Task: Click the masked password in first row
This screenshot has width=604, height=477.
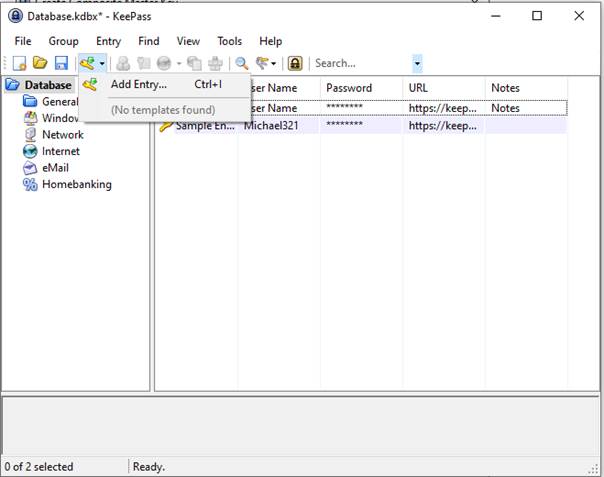Action: click(x=344, y=107)
